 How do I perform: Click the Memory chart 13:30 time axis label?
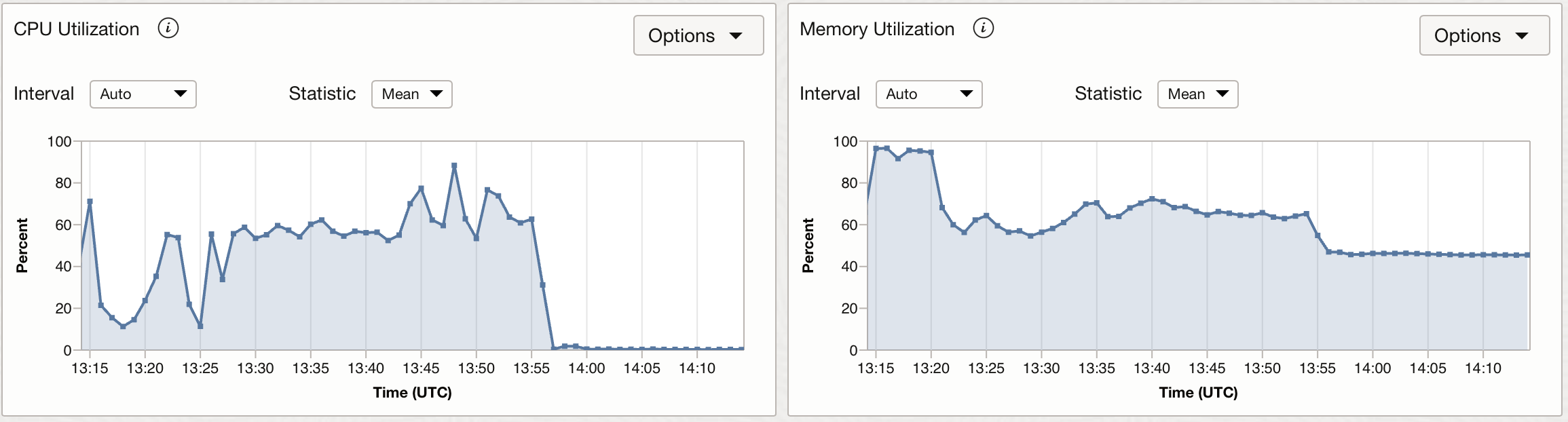(x=1041, y=368)
